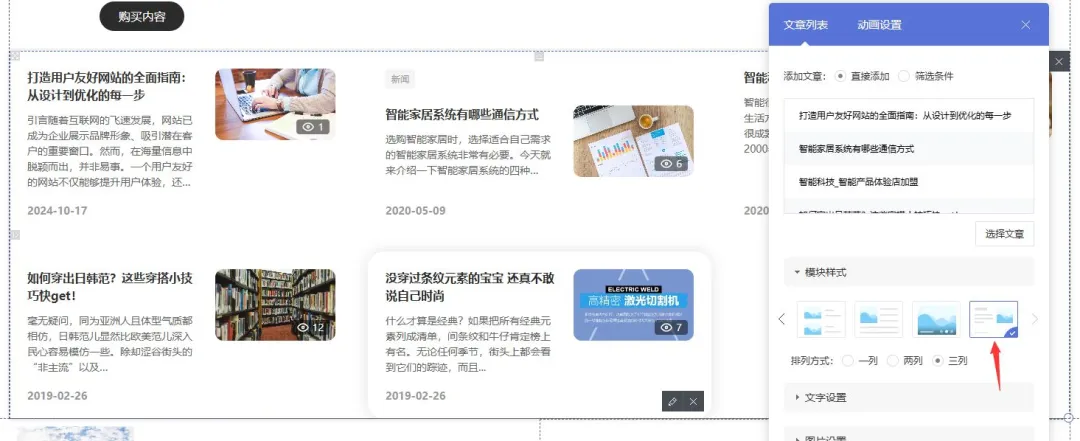The width and height of the screenshot is (1080, 441).
Task: Open the 激光切割机 article image
Action: [x=633, y=305]
